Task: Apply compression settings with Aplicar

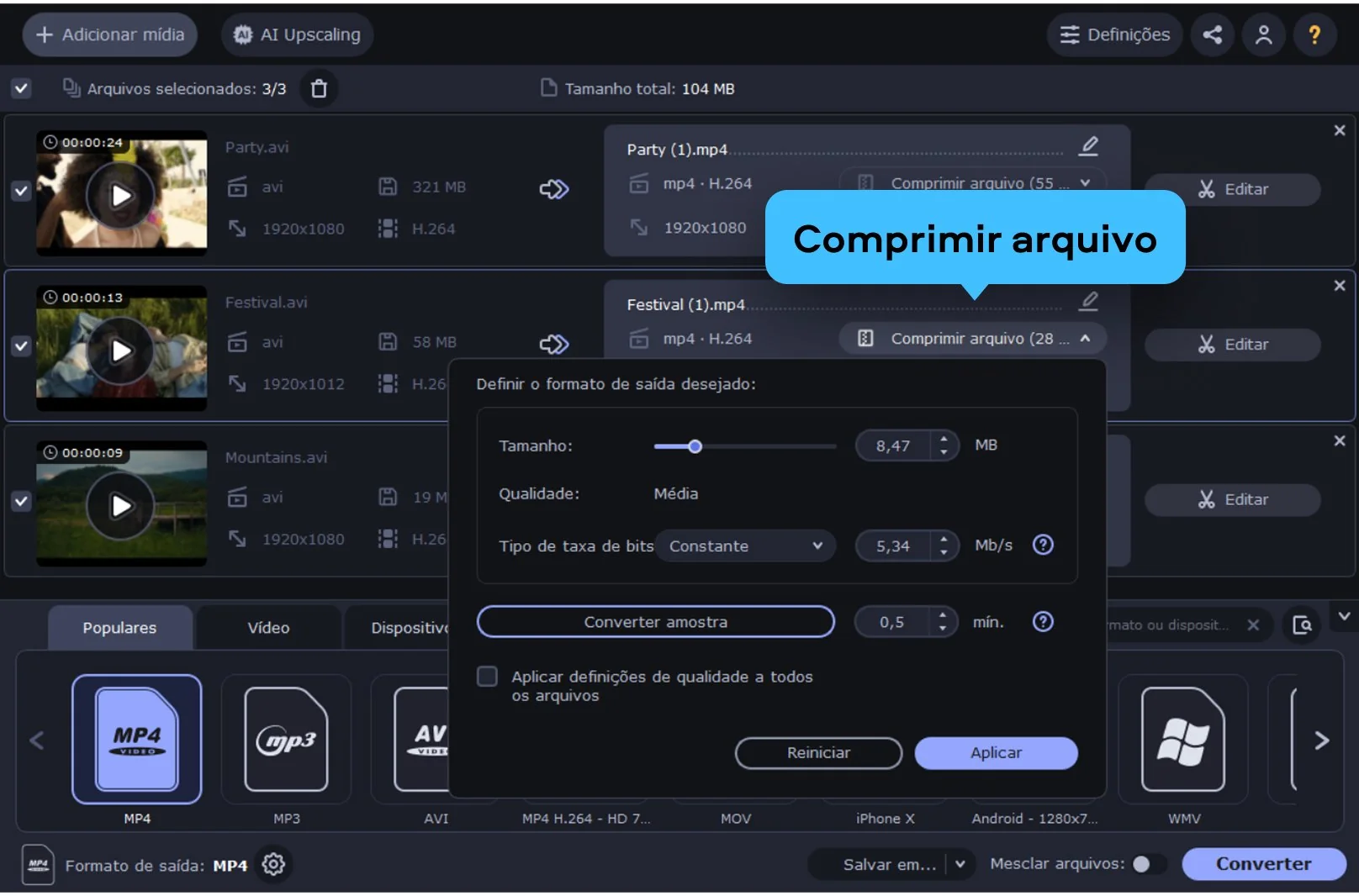Action: tap(996, 753)
